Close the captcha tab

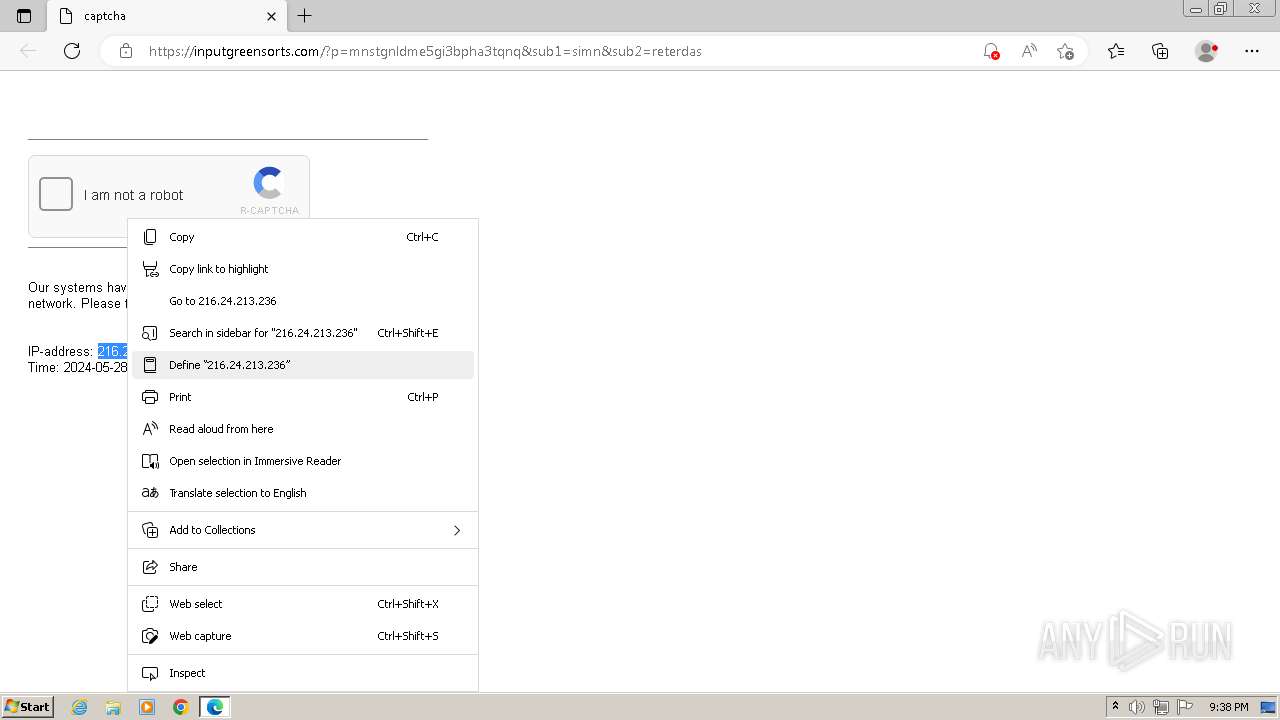(x=271, y=16)
